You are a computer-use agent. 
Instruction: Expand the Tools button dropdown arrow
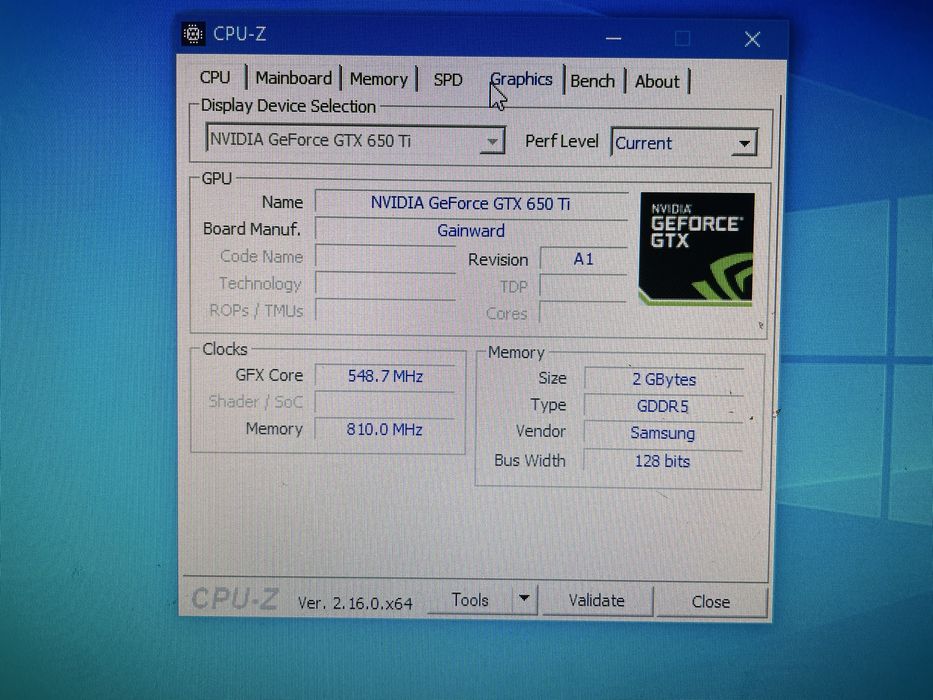click(x=524, y=599)
